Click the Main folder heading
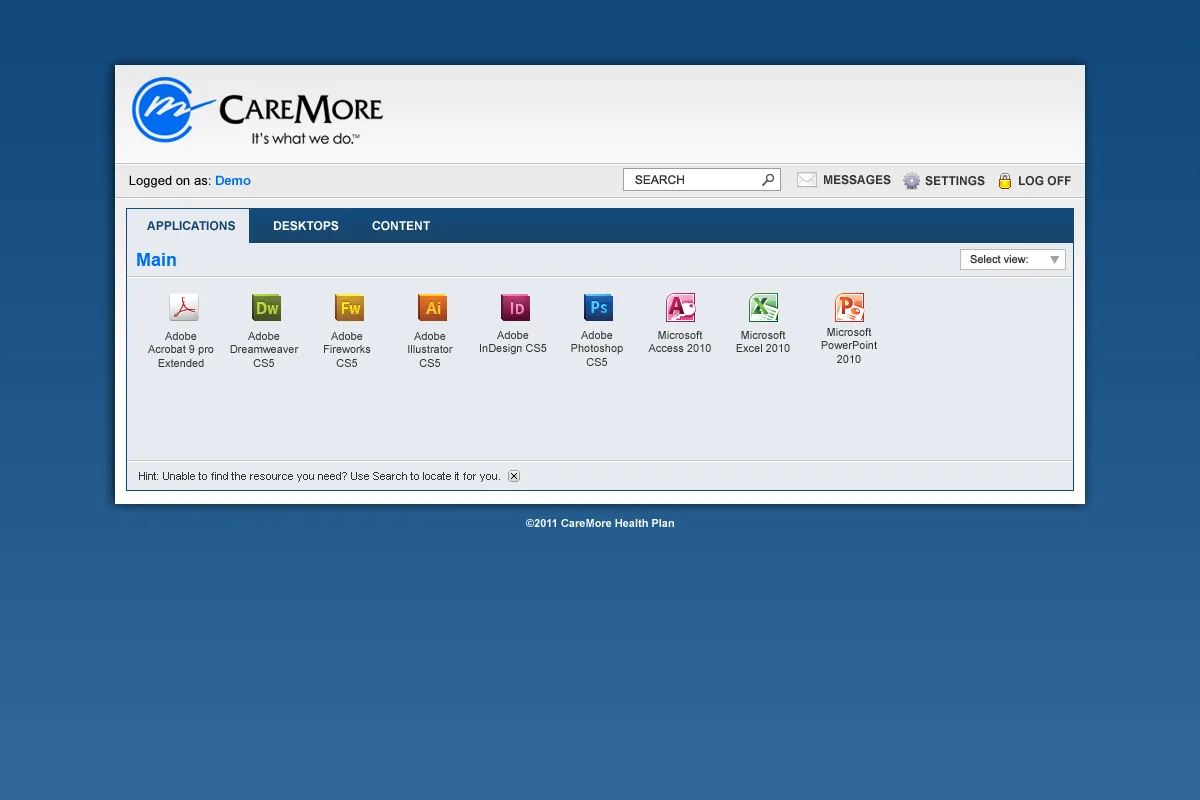 coord(156,260)
